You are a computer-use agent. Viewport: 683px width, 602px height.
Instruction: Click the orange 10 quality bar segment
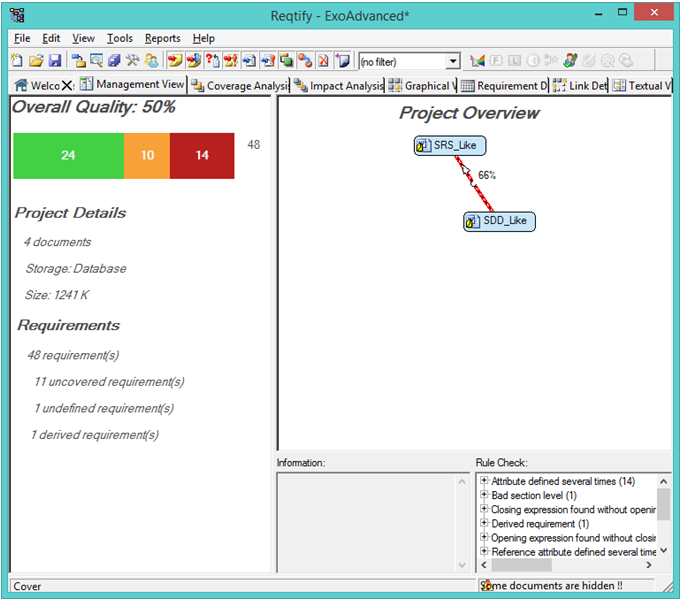147,156
